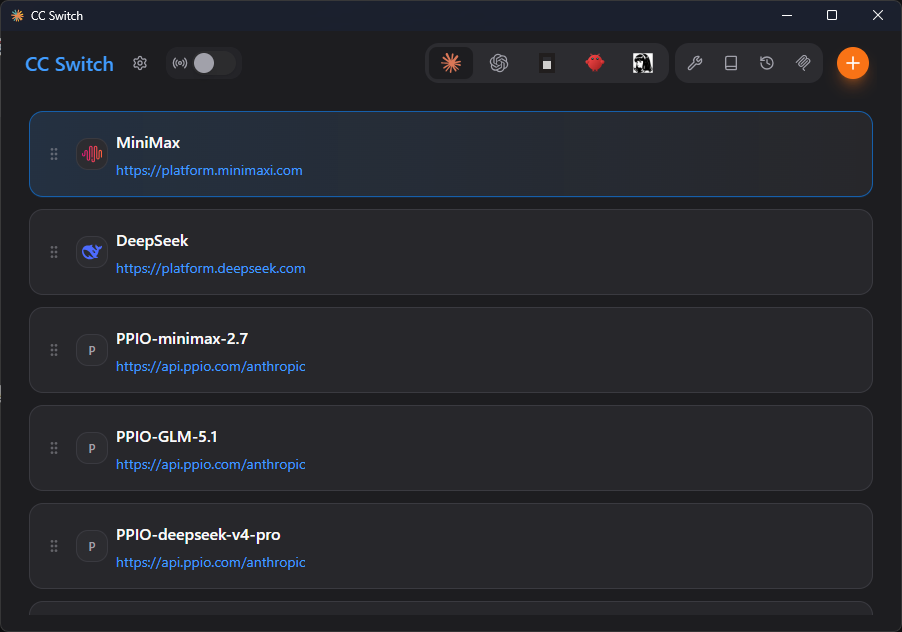Select the Claude starburst app tab
902x632 pixels.
pos(451,63)
